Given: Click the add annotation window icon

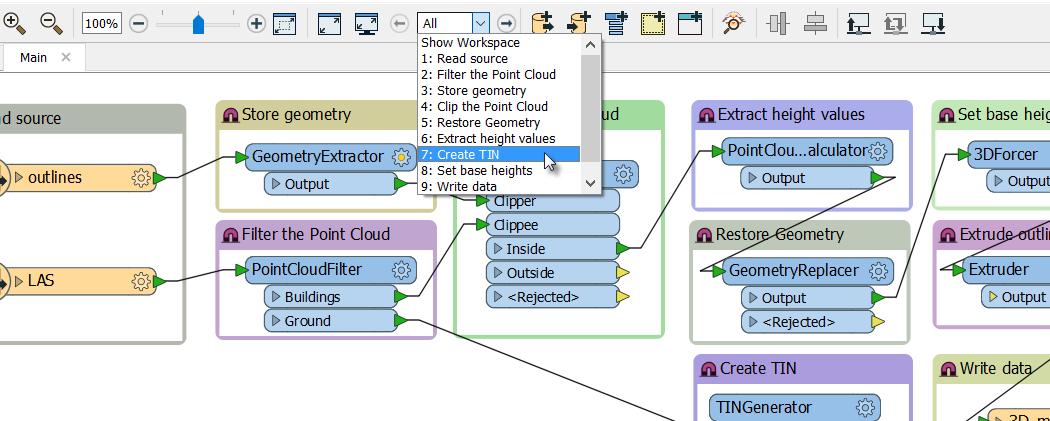Looking at the screenshot, I should click(x=689, y=23).
